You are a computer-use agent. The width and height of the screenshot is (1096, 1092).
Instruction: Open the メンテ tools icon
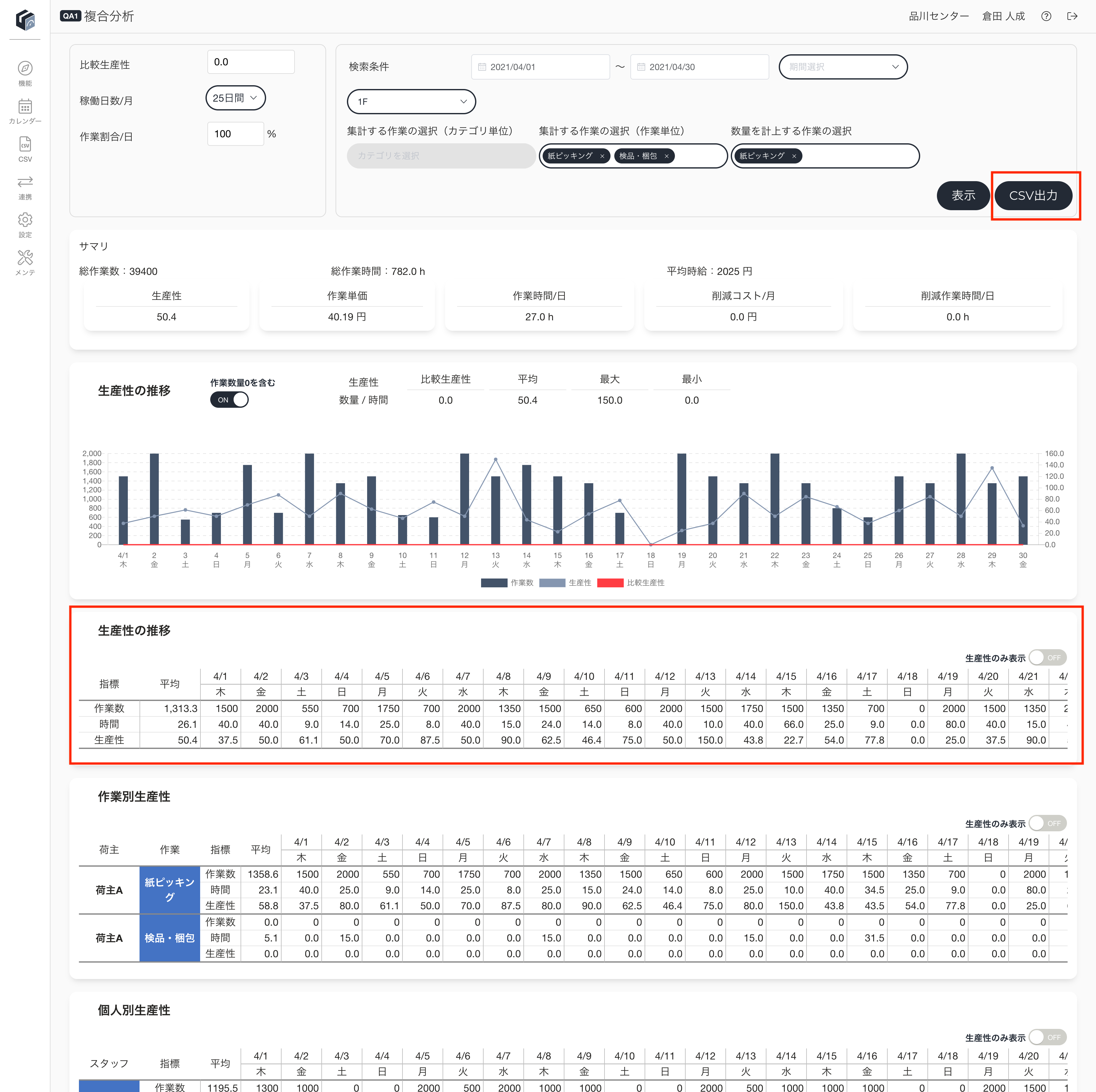tap(25, 258)
